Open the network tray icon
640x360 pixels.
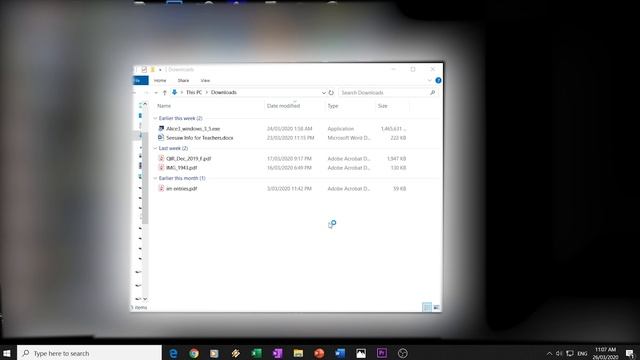click(x=570, y=353)
